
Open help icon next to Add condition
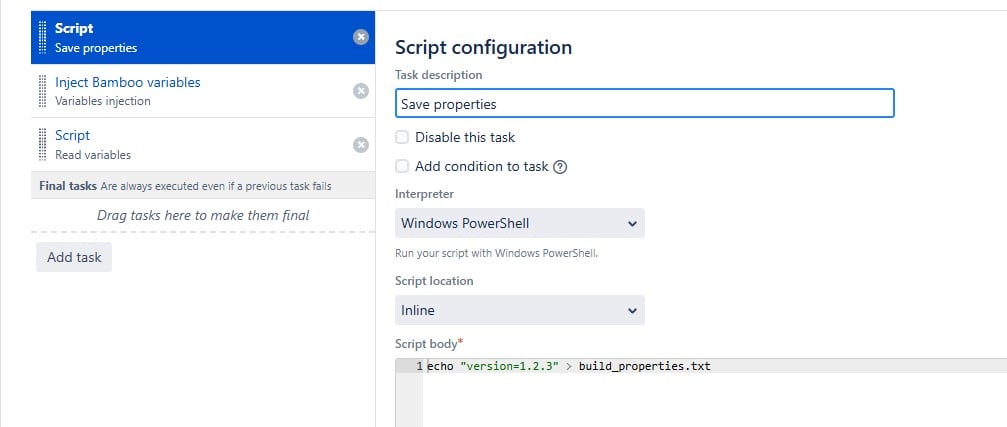[x=560, y=167]
